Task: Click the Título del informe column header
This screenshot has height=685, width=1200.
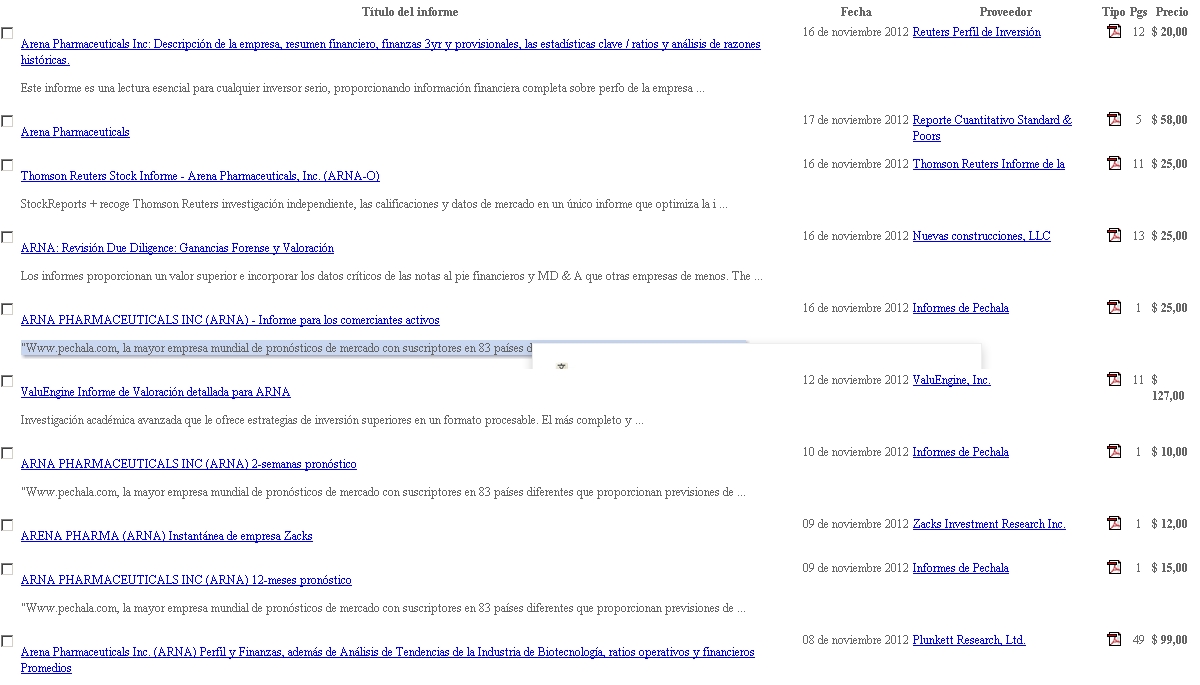Action: click(410, 12)
